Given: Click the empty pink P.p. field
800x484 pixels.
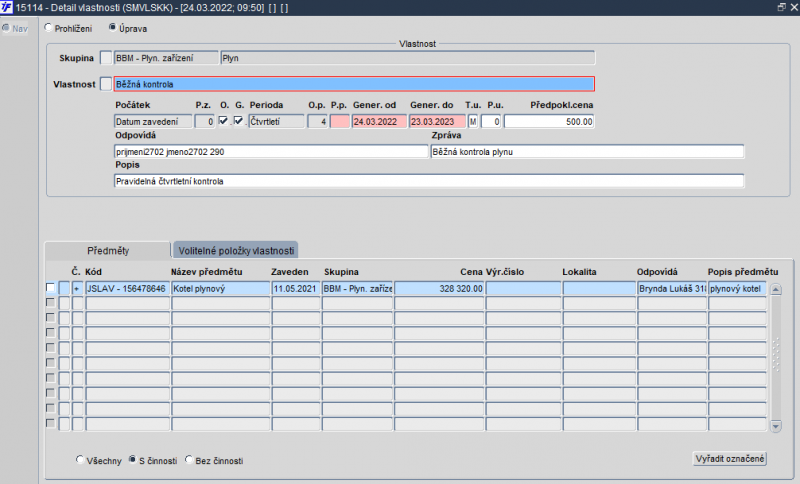Looking at the screenshot, I should (x=340, y=121).
